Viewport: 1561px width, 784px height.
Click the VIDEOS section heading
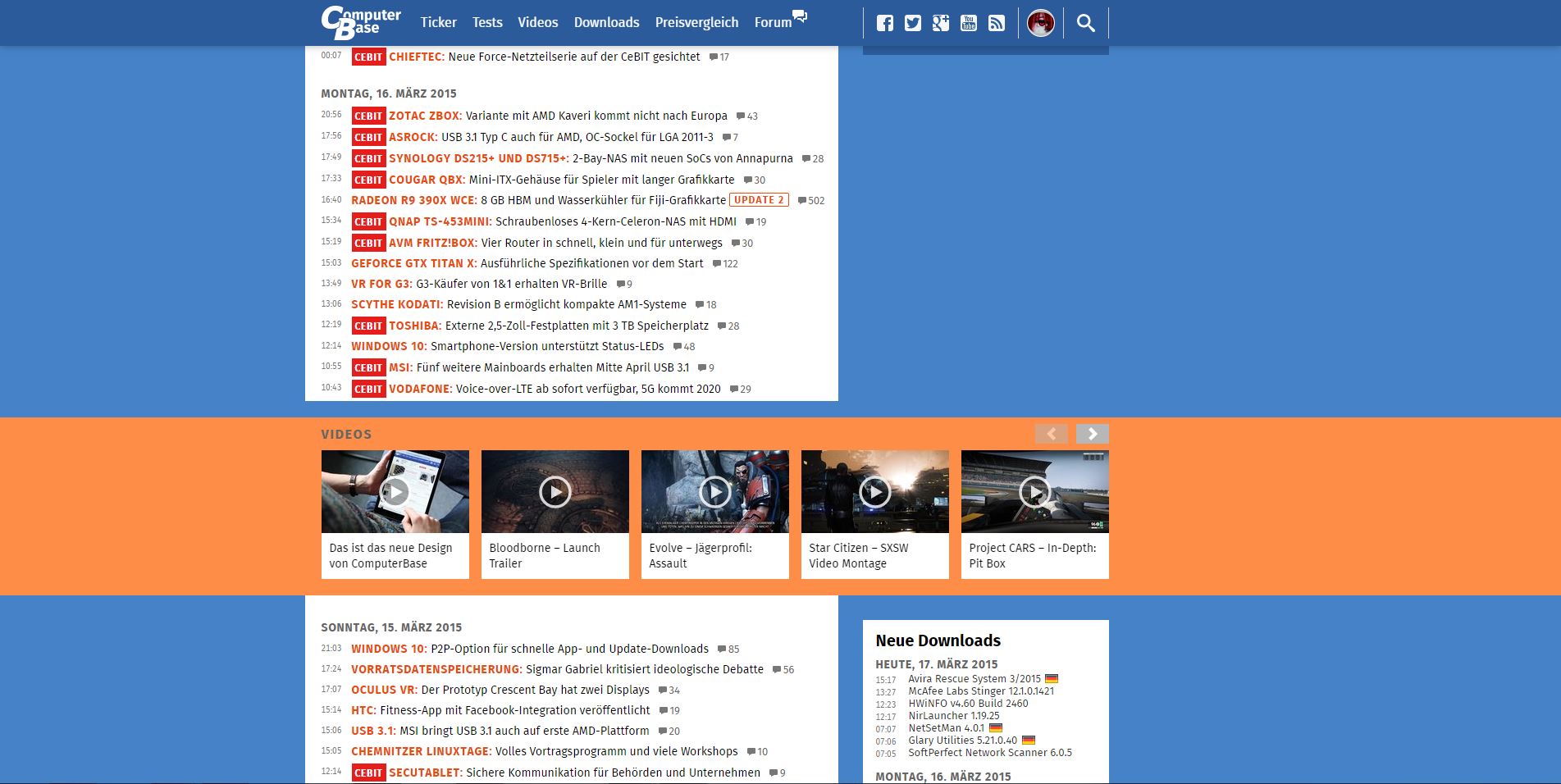coord(346,435)
